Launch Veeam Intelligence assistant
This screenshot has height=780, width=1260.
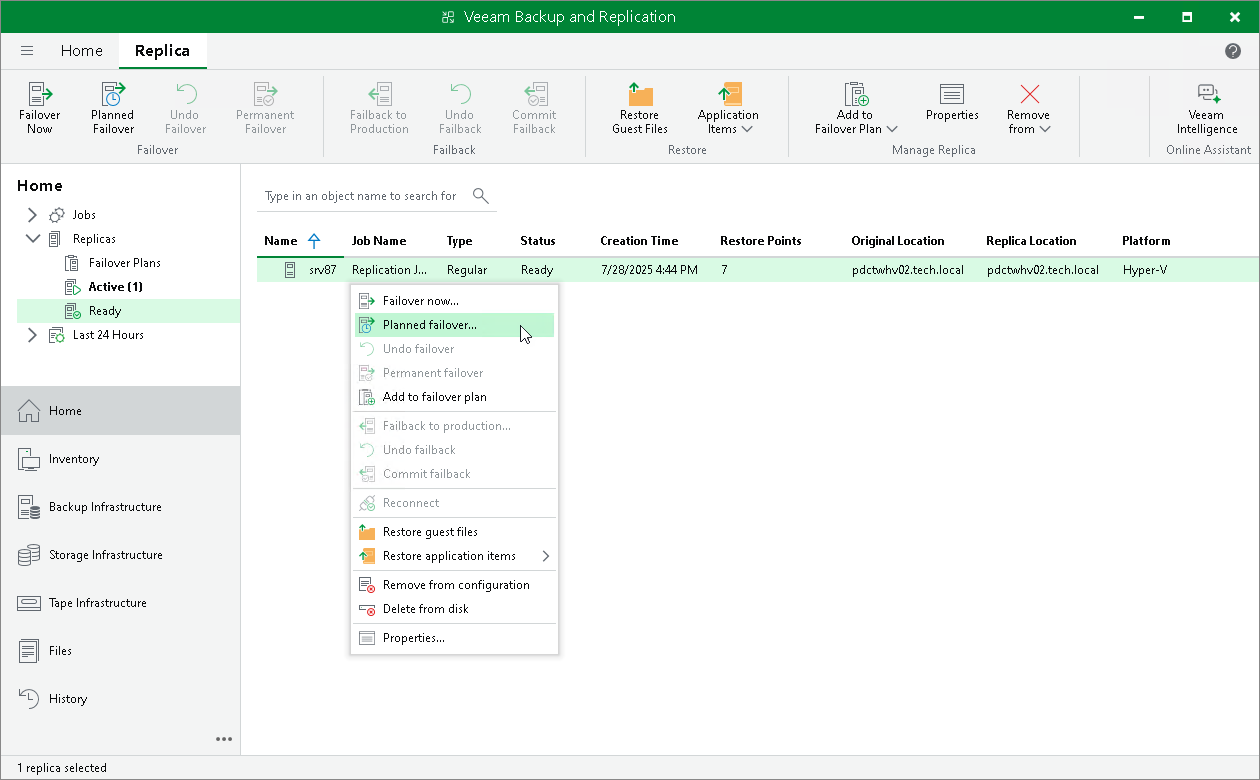pos(1207,108)
